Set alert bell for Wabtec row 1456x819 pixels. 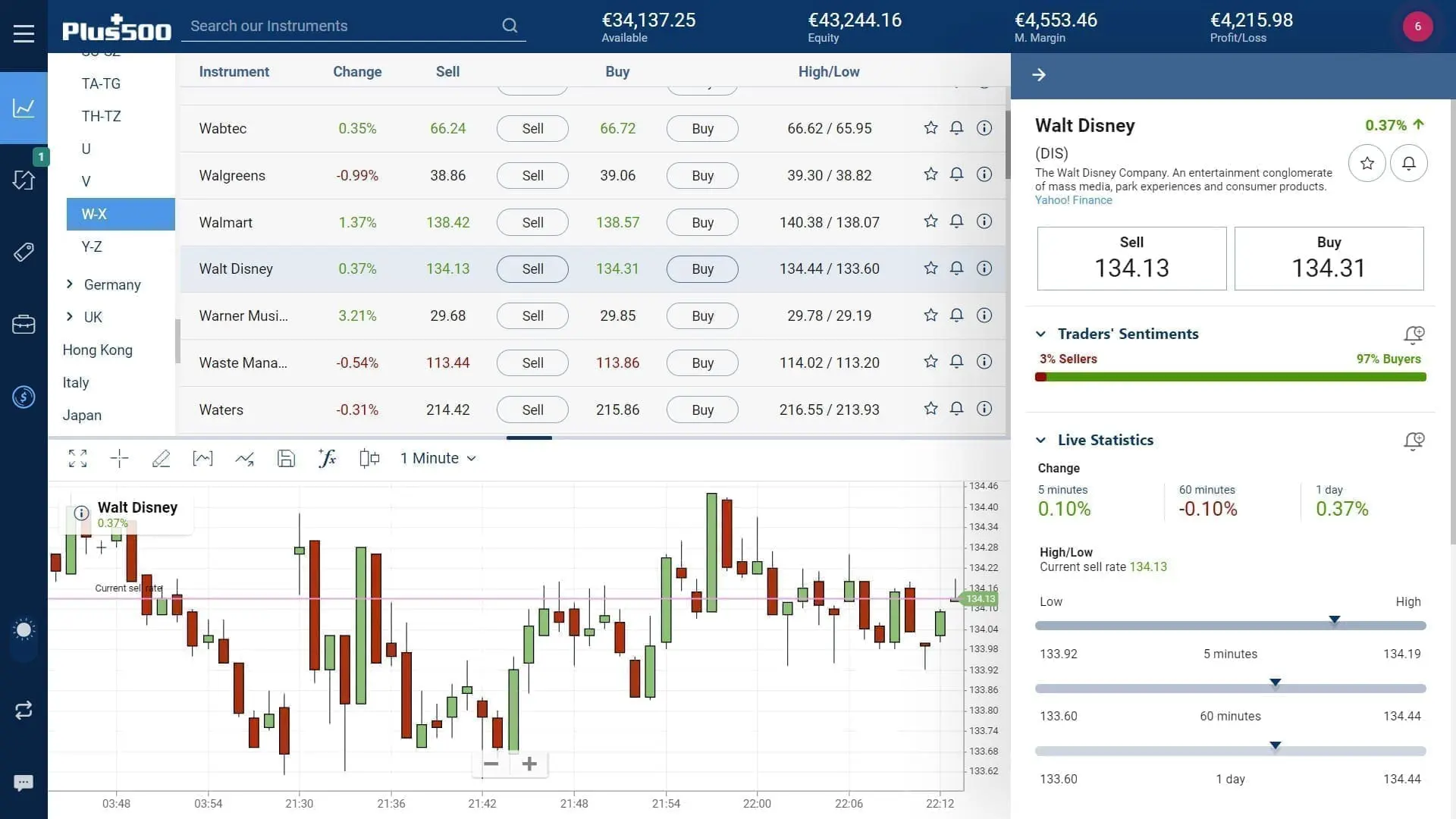(956, 127)
